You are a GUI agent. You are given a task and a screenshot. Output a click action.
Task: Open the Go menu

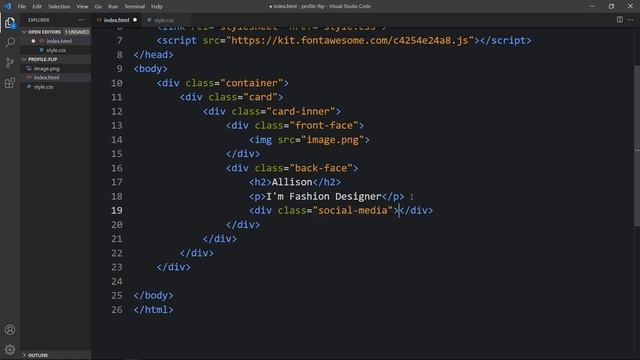pyautogui.click(x=98, y=7)
